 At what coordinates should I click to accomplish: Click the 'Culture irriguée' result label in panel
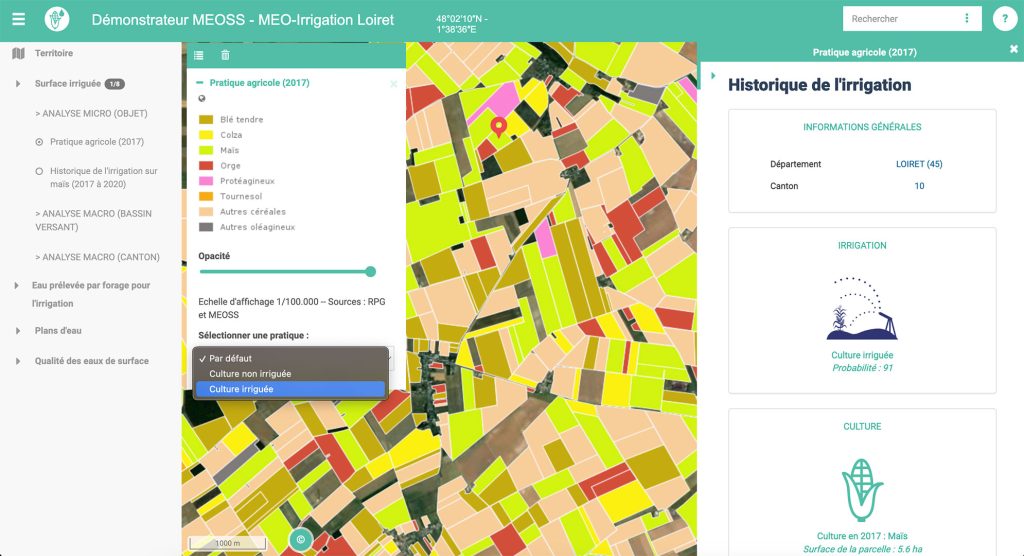(862, 355)
